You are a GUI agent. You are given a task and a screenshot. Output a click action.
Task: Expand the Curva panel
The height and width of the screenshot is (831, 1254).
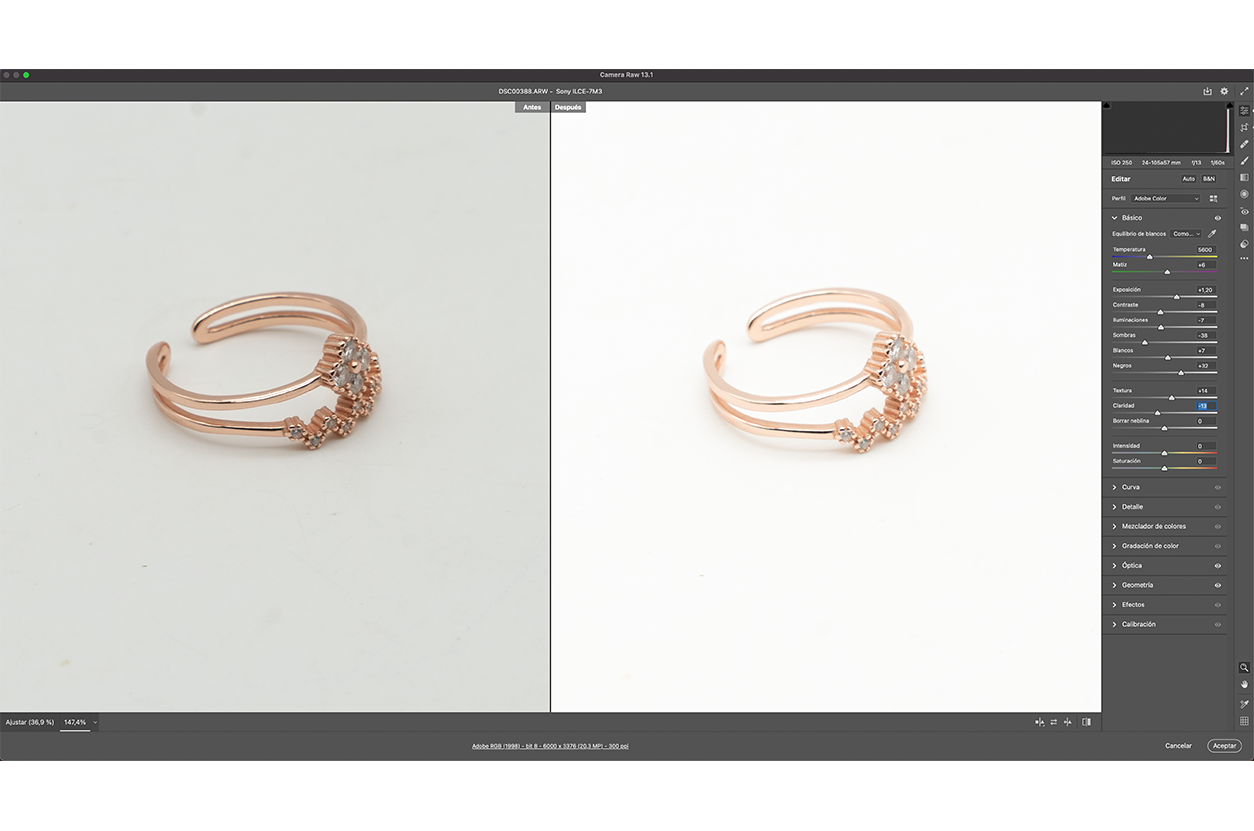tap(1130, 487)
